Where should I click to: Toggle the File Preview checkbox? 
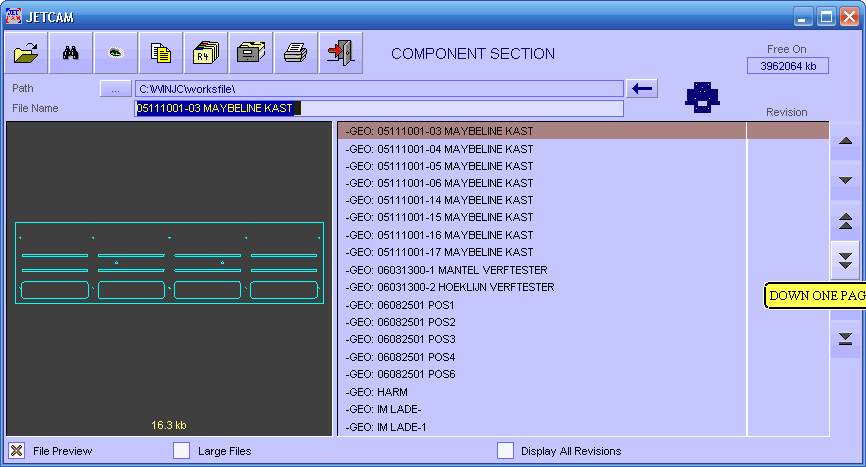pyautogui.click(x=17, y=450)
